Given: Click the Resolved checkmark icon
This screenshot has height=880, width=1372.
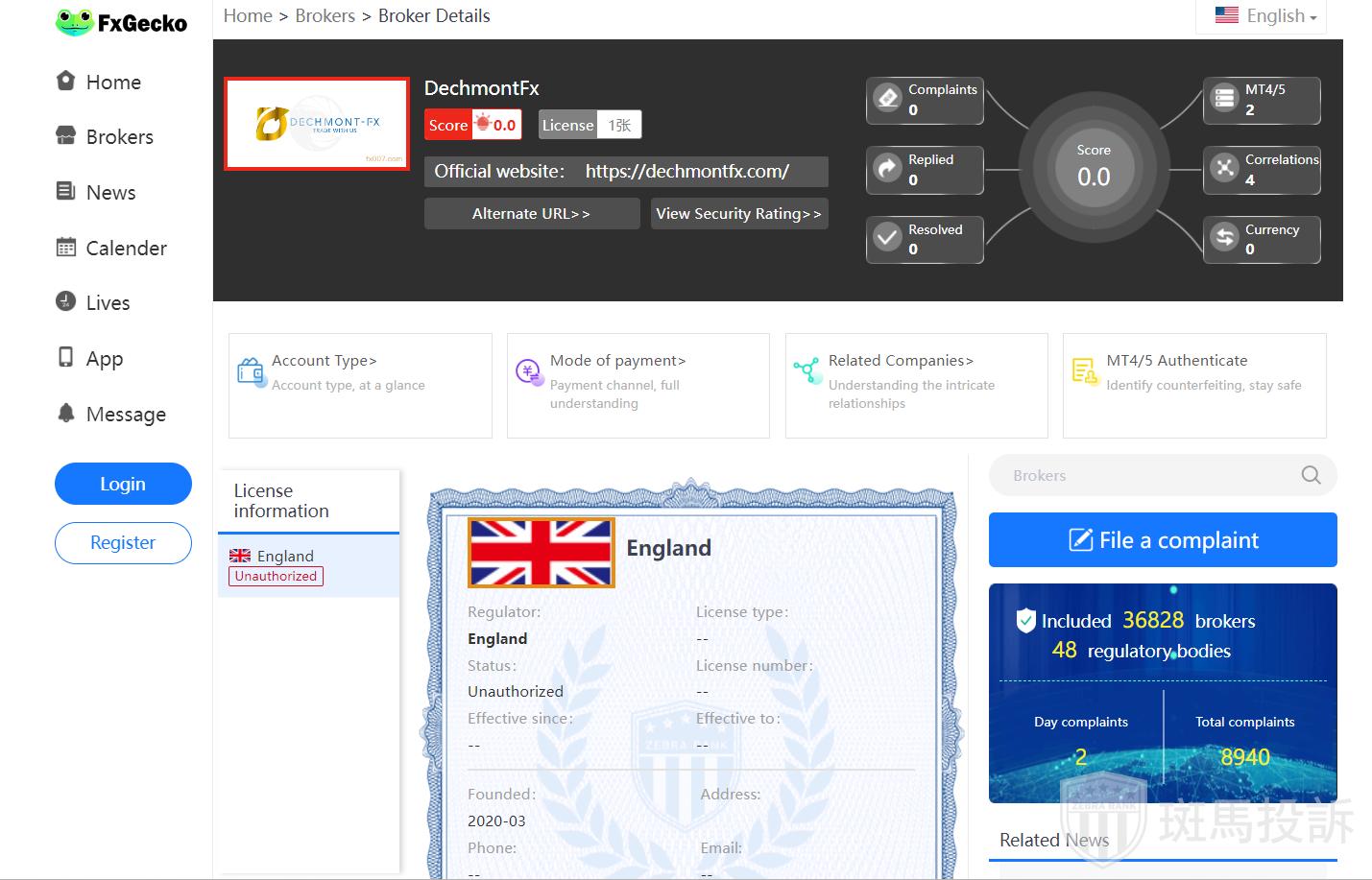Looking at the screenshot, I should [888, 238].
